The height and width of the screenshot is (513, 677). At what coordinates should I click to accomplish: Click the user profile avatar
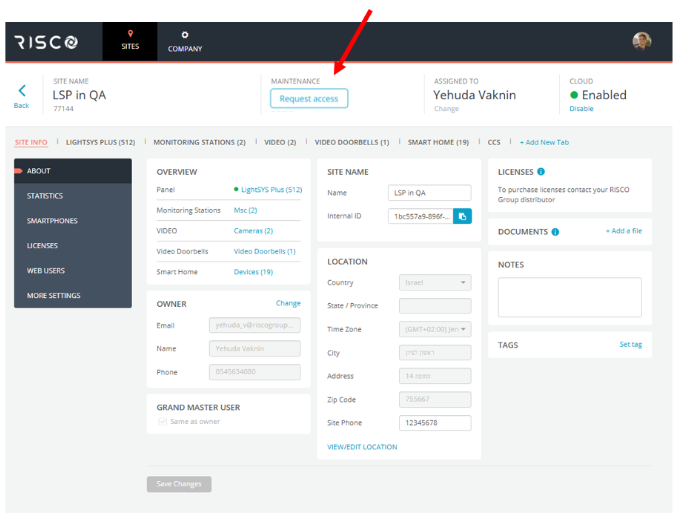641,41
